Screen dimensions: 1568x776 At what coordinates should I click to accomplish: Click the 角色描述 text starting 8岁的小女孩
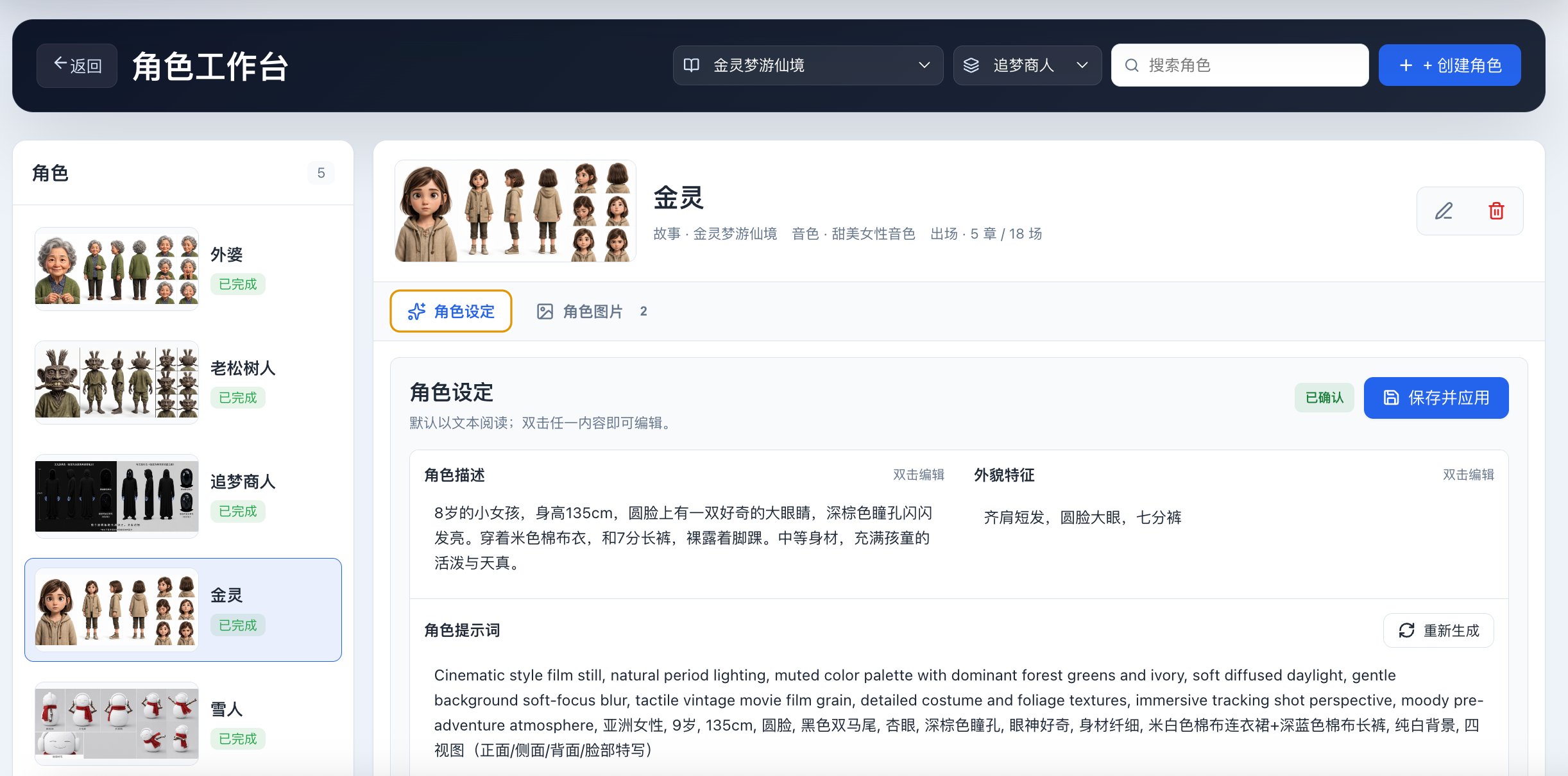[683, 537]
